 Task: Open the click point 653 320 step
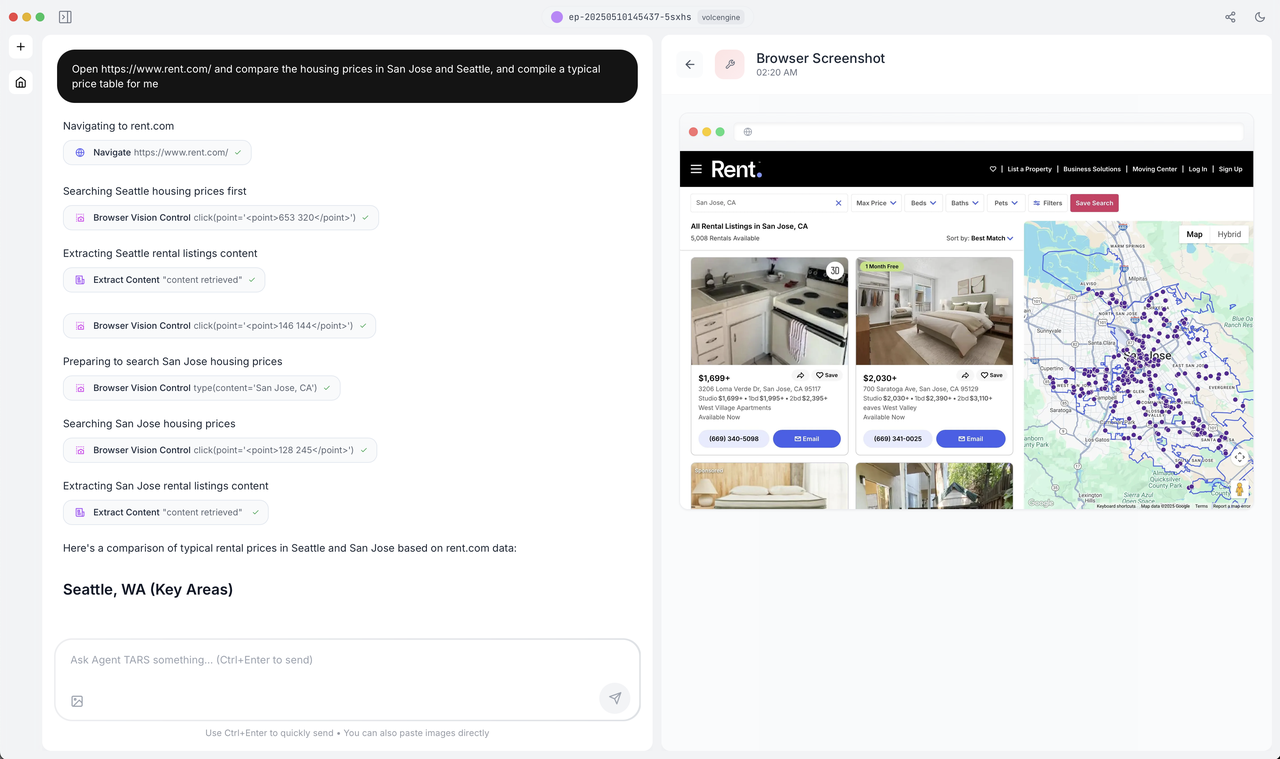(x=221, y=217)
